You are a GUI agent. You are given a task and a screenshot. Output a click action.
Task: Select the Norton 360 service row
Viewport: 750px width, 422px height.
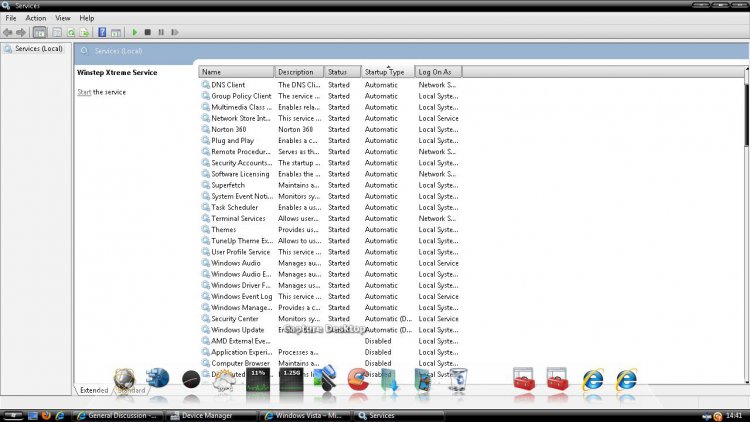pos(330,129)
